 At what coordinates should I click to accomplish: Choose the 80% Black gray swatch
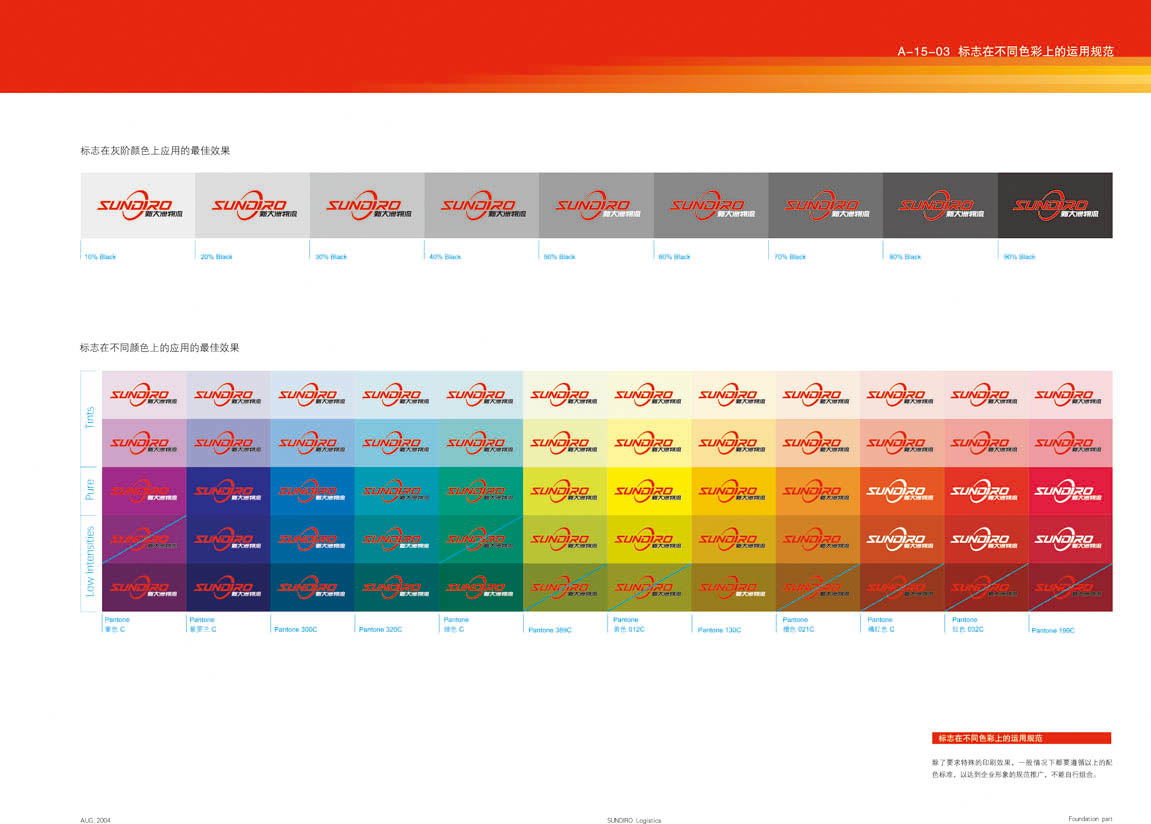940,205
